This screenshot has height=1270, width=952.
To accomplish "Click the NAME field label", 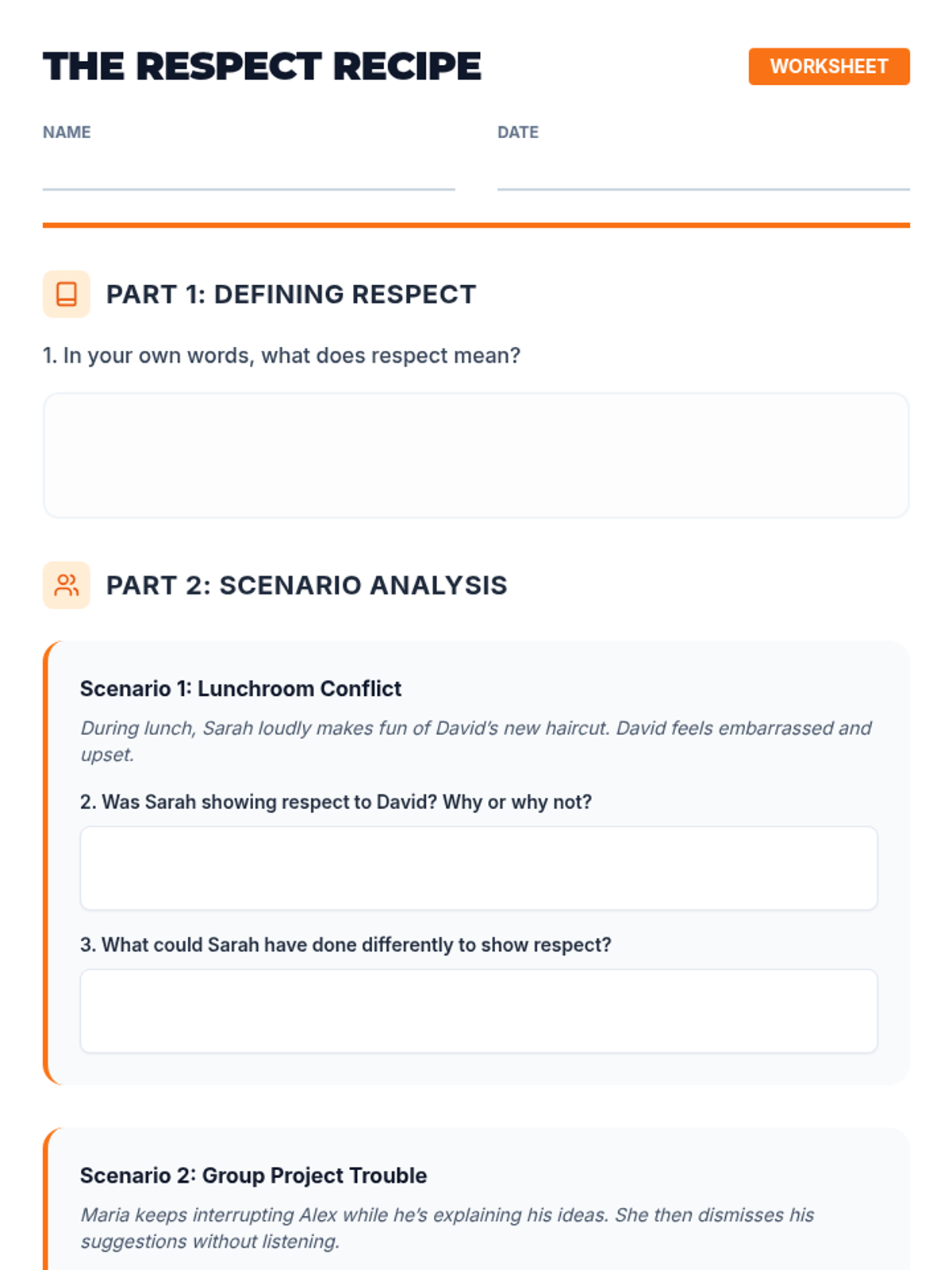I will [x=67, y=133].
